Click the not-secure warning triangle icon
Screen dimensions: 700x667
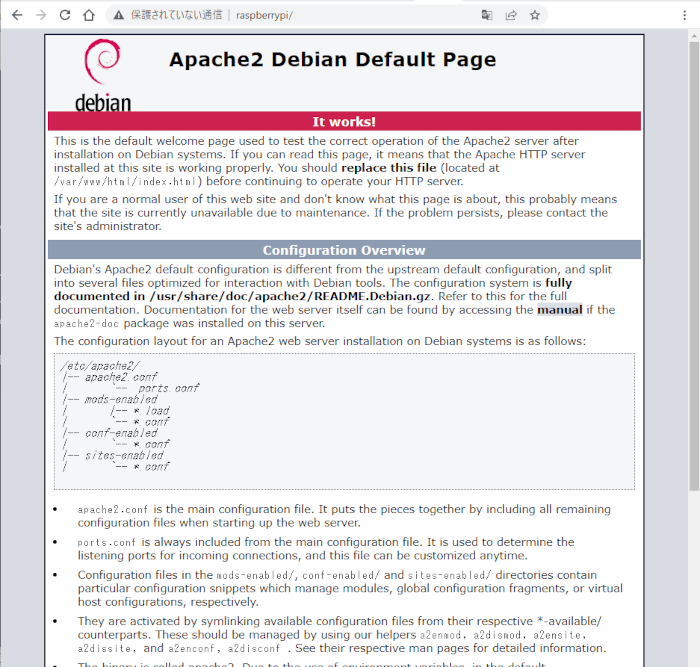pyautogui.click(x=118, y=16)
